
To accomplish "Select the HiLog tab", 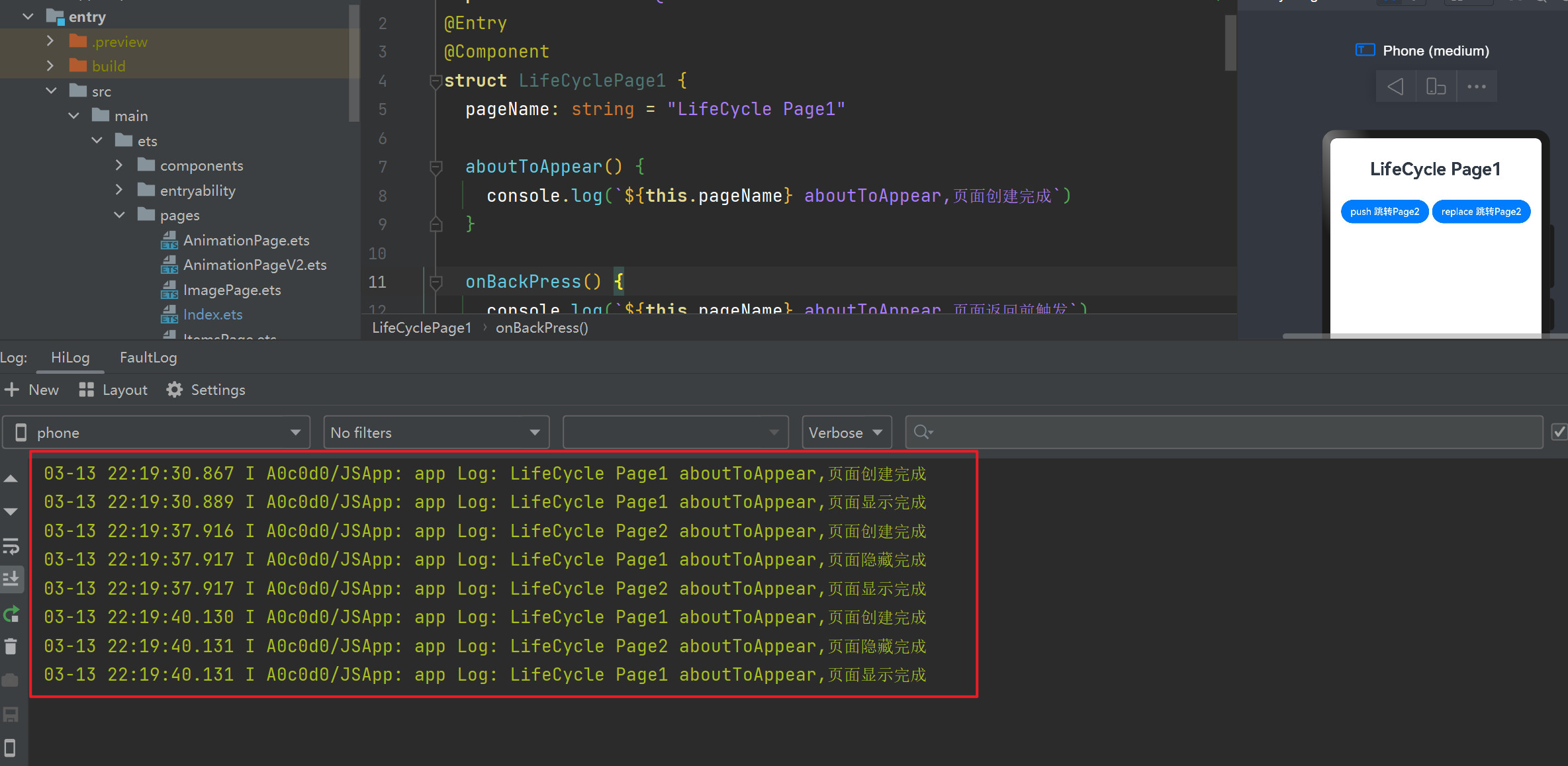I will click(x=70, y=358).
